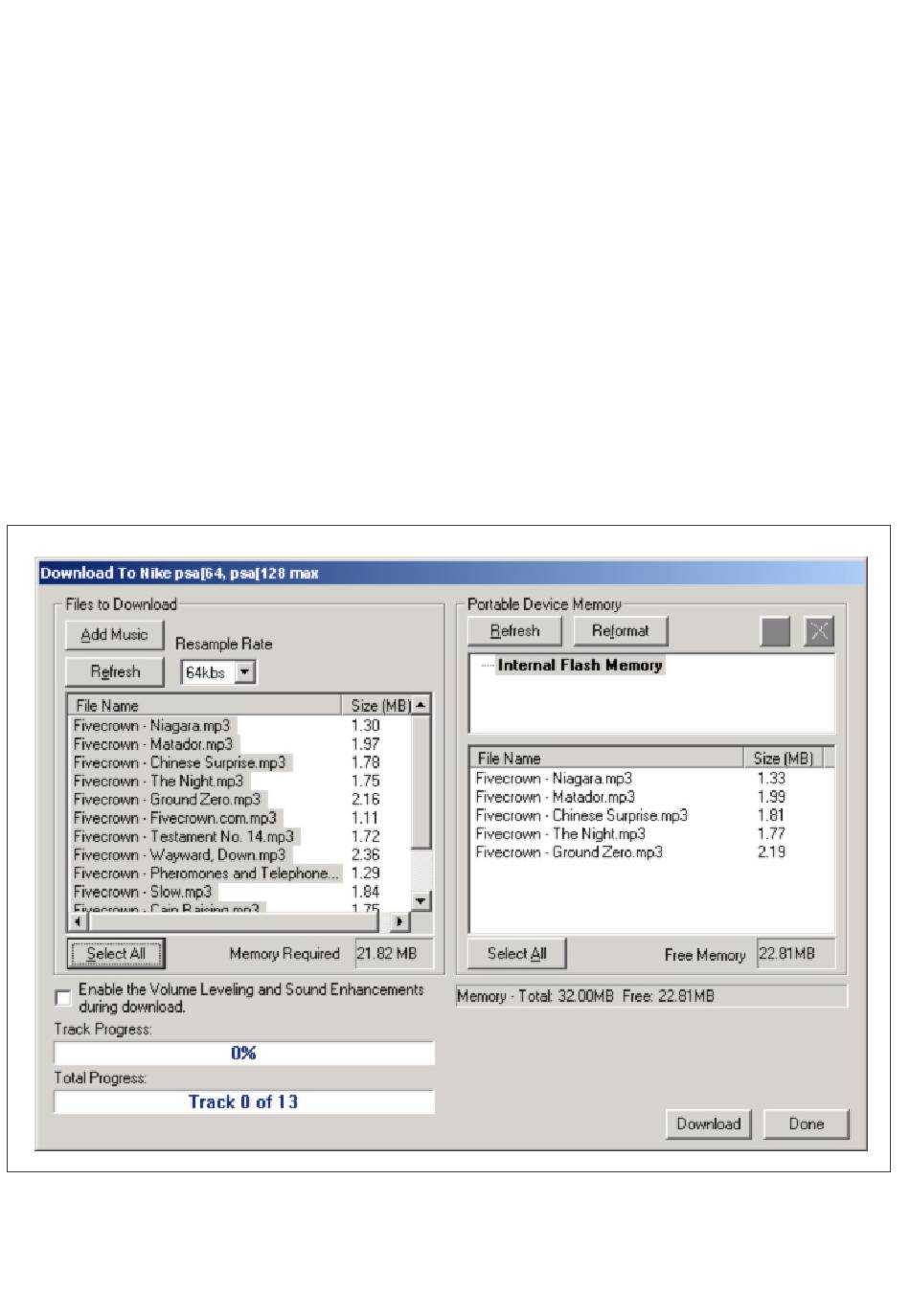Select Fivecrown - Slow.mp3 file
Image resolution: width=910 pixels, height=1316 pixels.
(x=143, y=892)
